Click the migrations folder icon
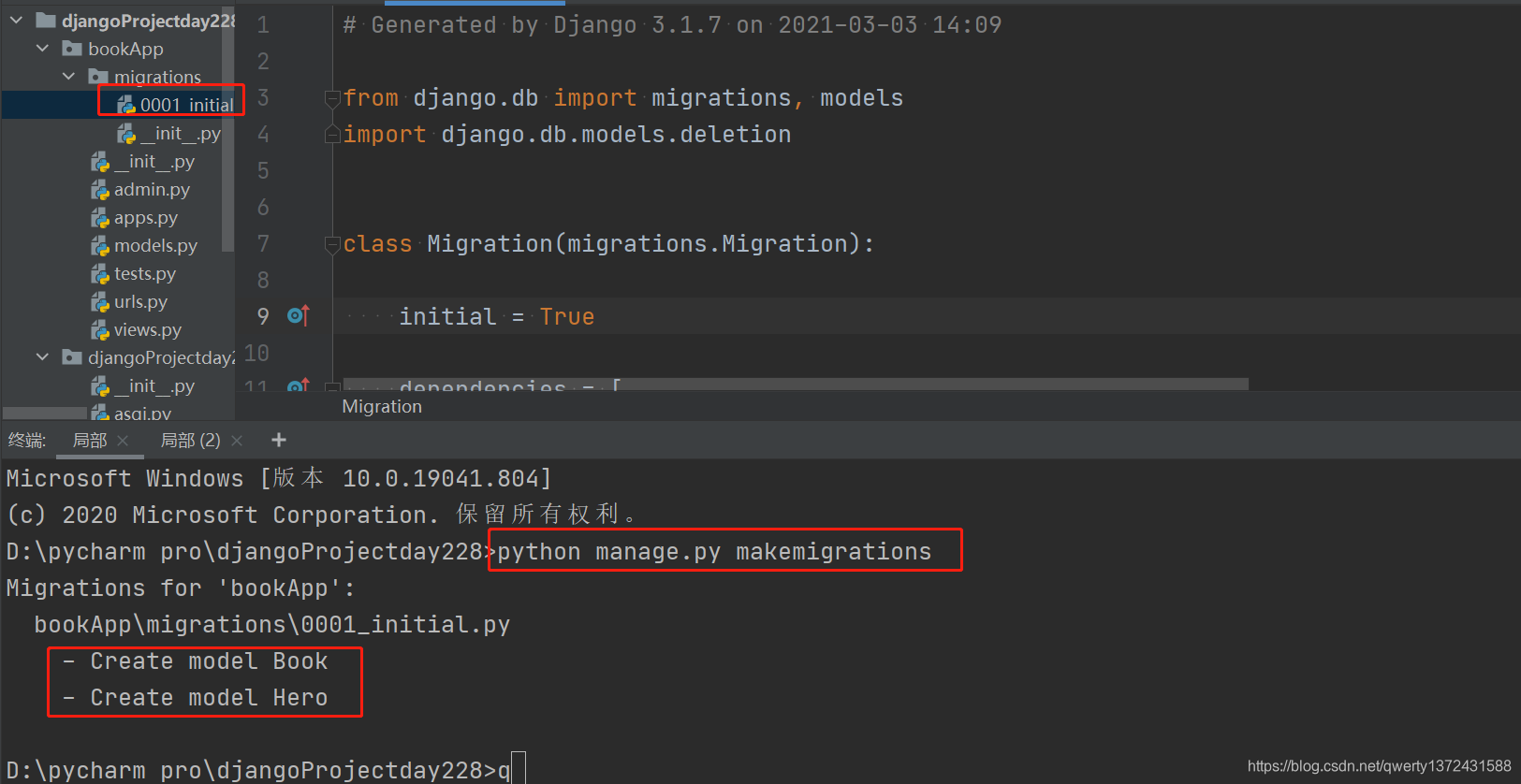The height and width of the screenshot is (784, 1521). (98, 76)
